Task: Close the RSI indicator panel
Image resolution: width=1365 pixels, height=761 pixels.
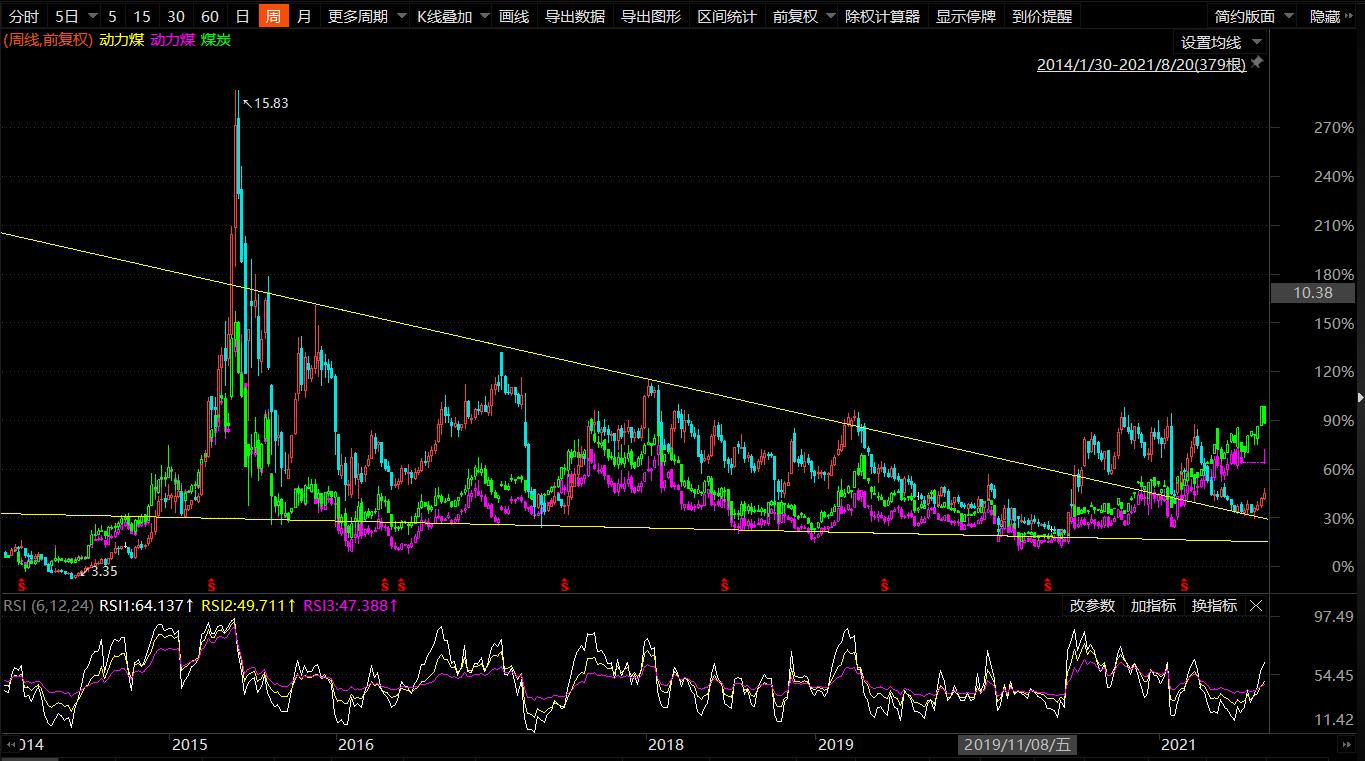Action: (1256, 606)
